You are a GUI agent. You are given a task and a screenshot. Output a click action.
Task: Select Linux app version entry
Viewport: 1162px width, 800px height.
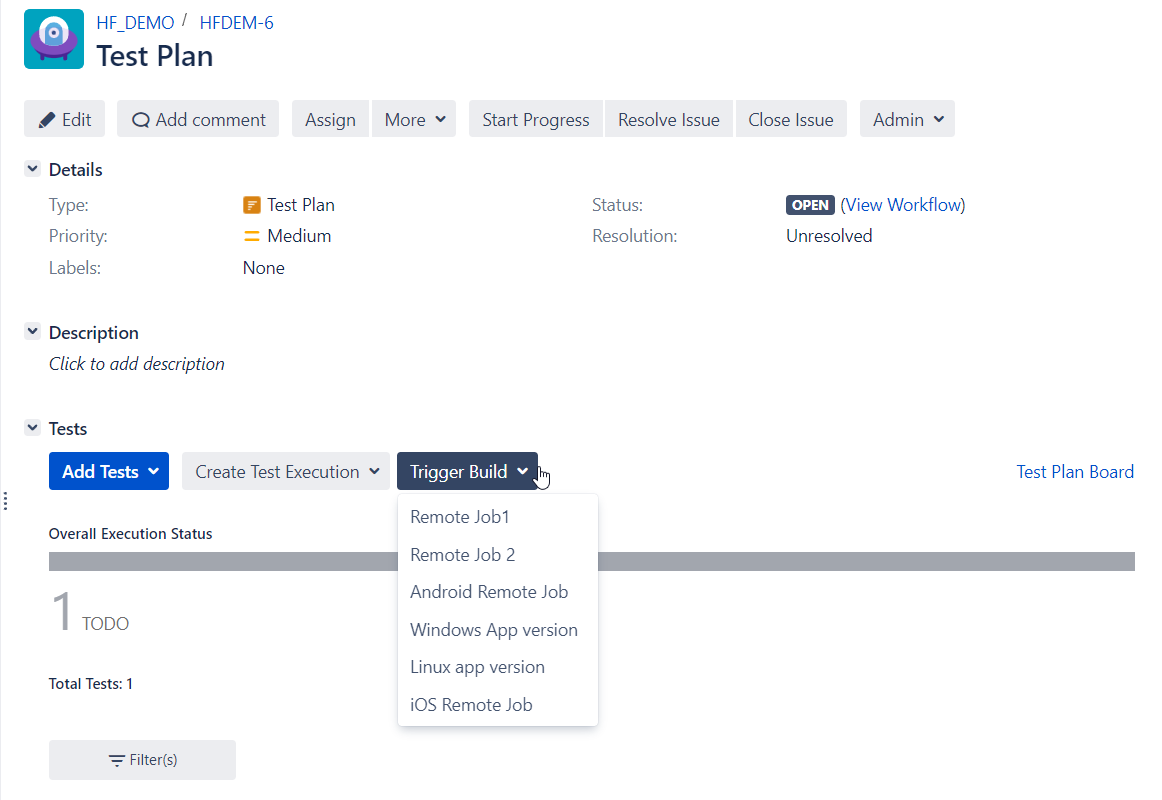(498, 667)
